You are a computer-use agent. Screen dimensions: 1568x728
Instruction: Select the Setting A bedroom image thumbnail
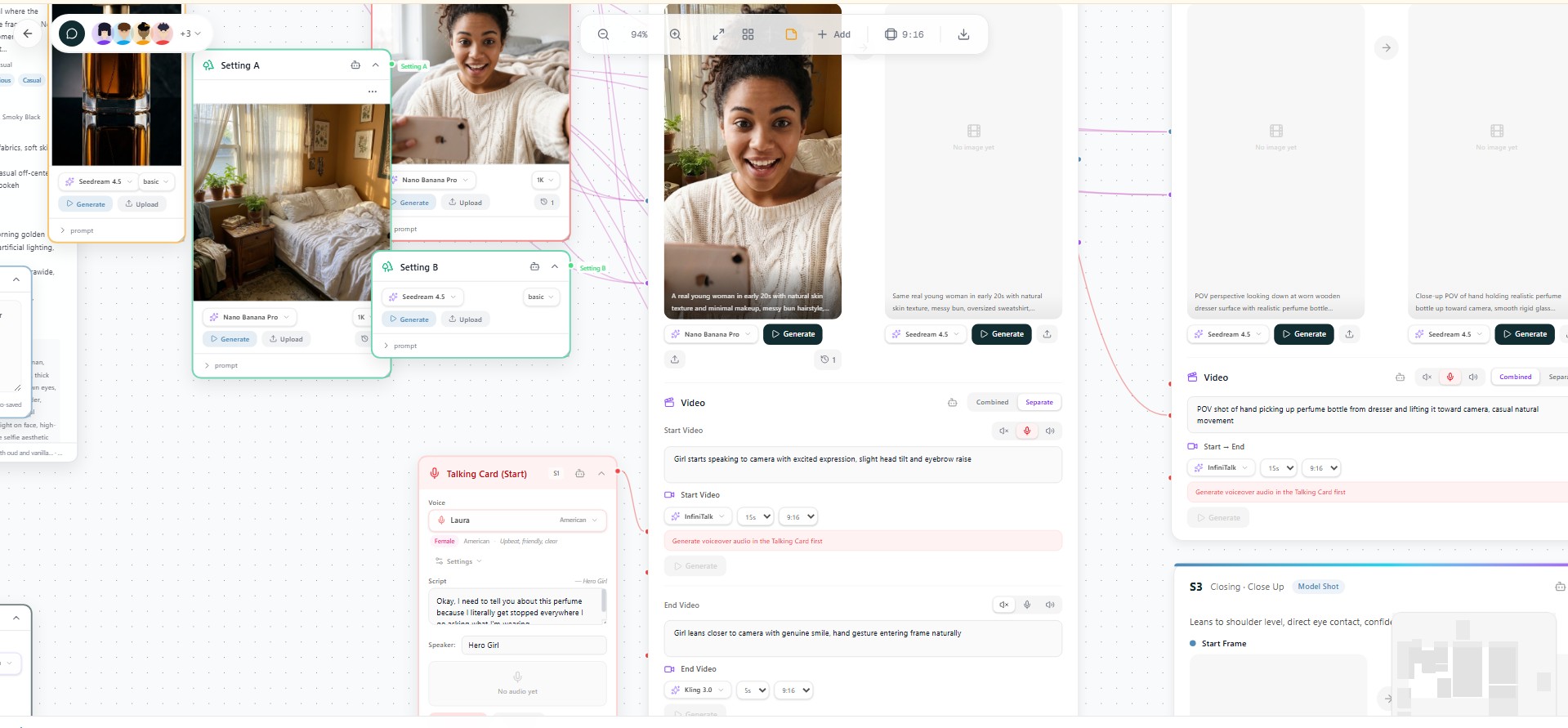tap(292, 202)
